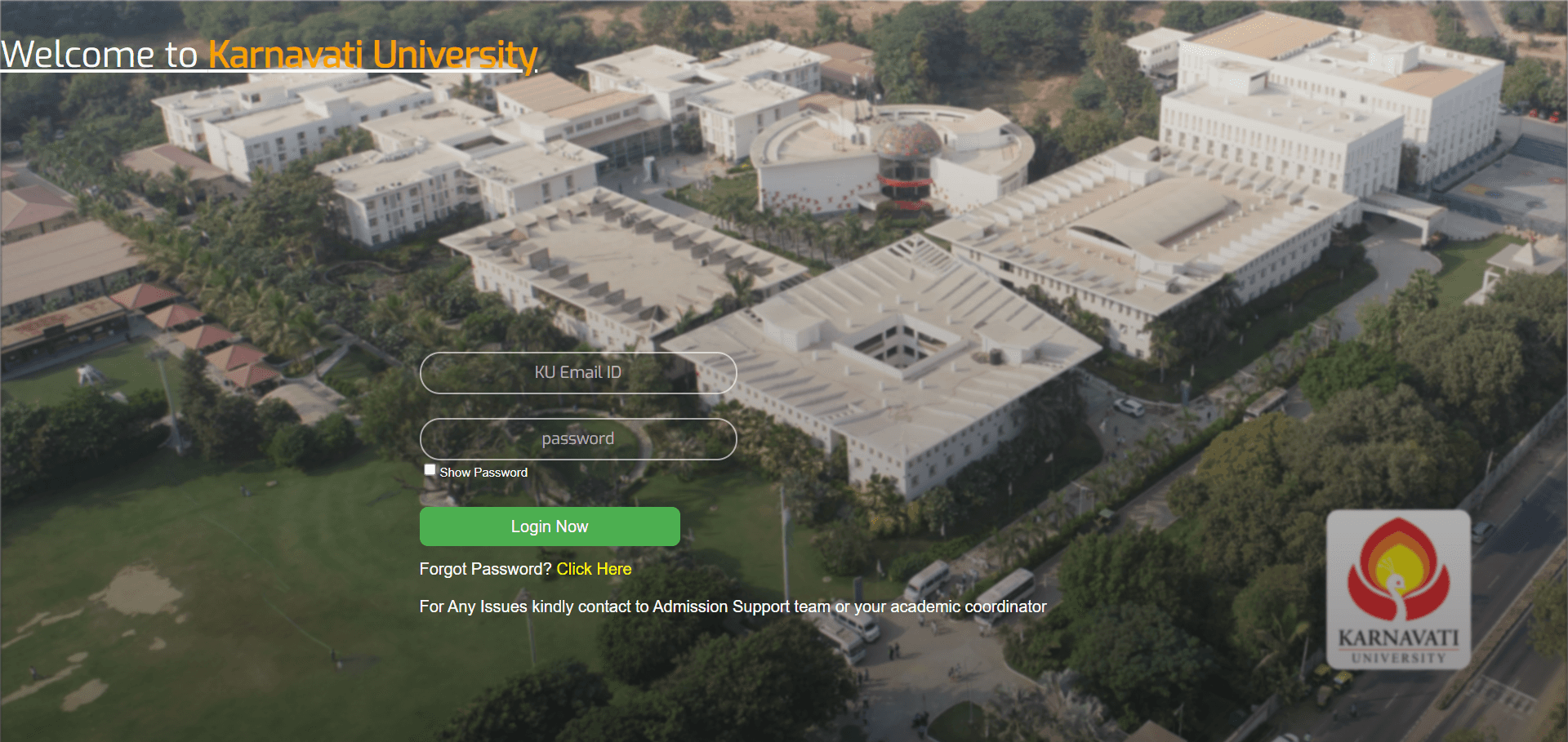Submit with the green Login Now button
Viewport: 1568px width, 742px height.
coord(550,527)
